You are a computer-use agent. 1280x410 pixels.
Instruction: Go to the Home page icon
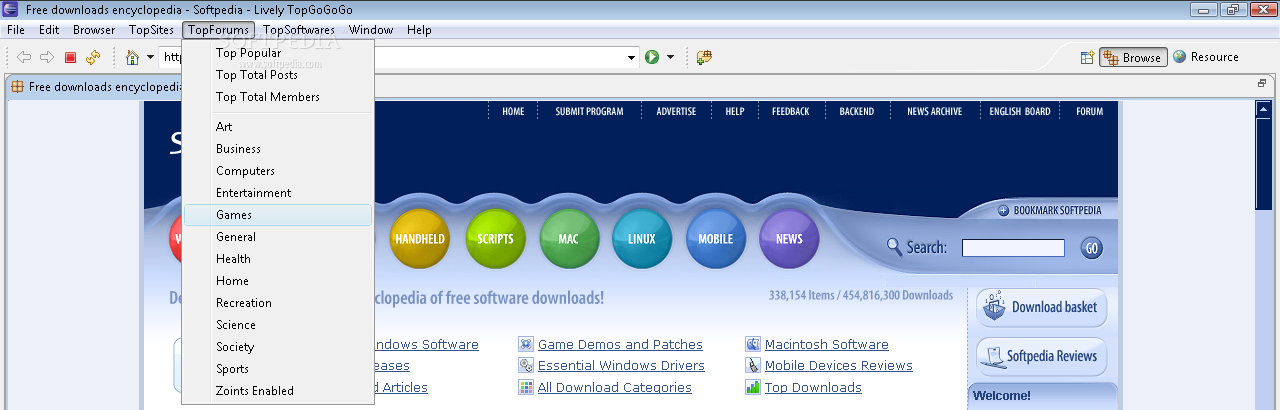point(132,58)
